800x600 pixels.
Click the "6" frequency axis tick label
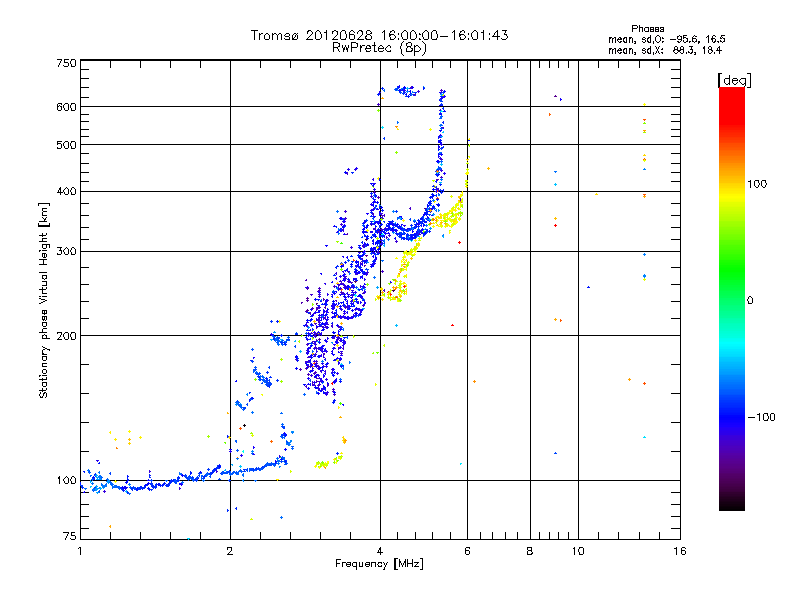click(x=467, y=551)
